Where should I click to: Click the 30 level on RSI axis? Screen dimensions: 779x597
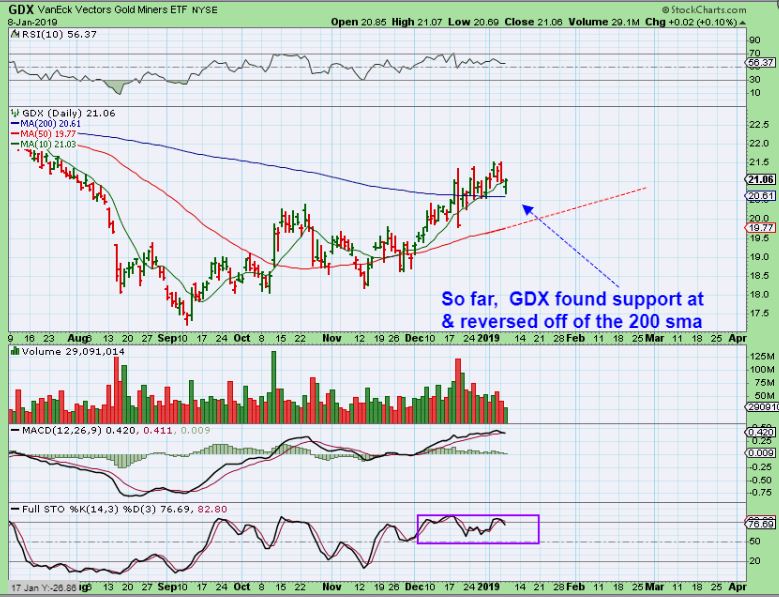754,79
